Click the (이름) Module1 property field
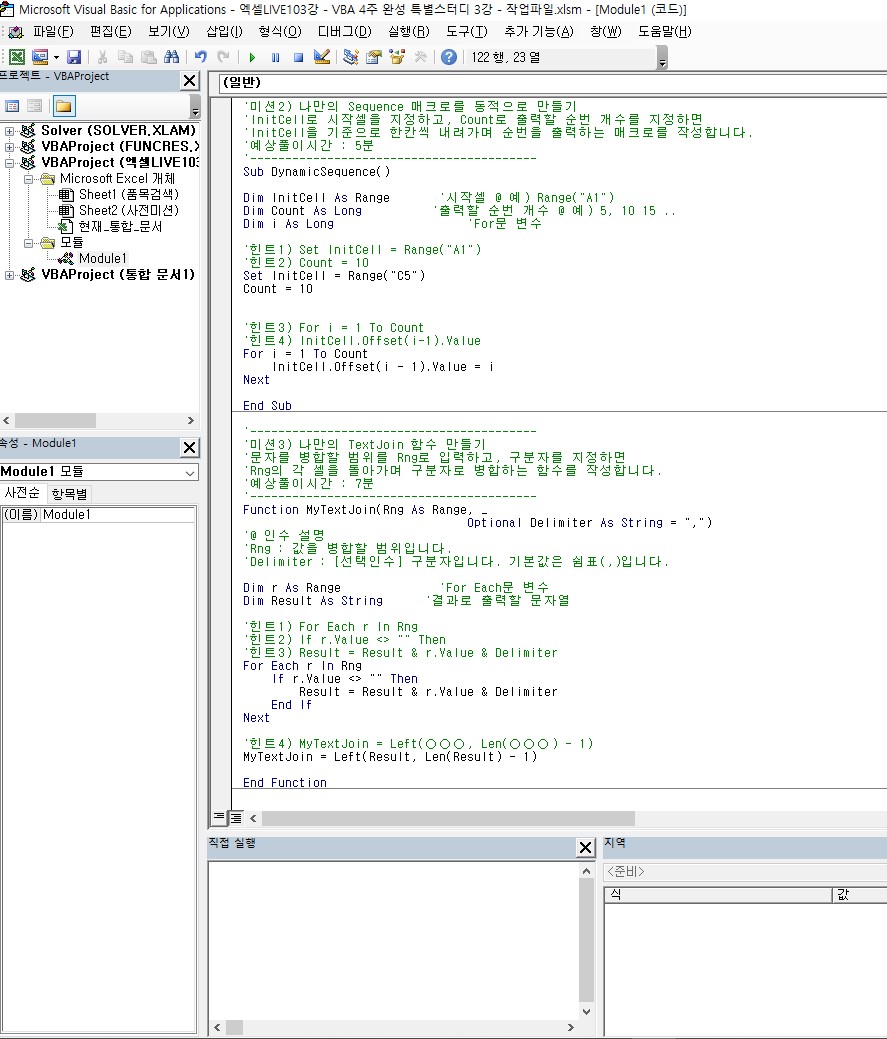Viewport: 887px width, 1039px height. (x=98, y=515)
